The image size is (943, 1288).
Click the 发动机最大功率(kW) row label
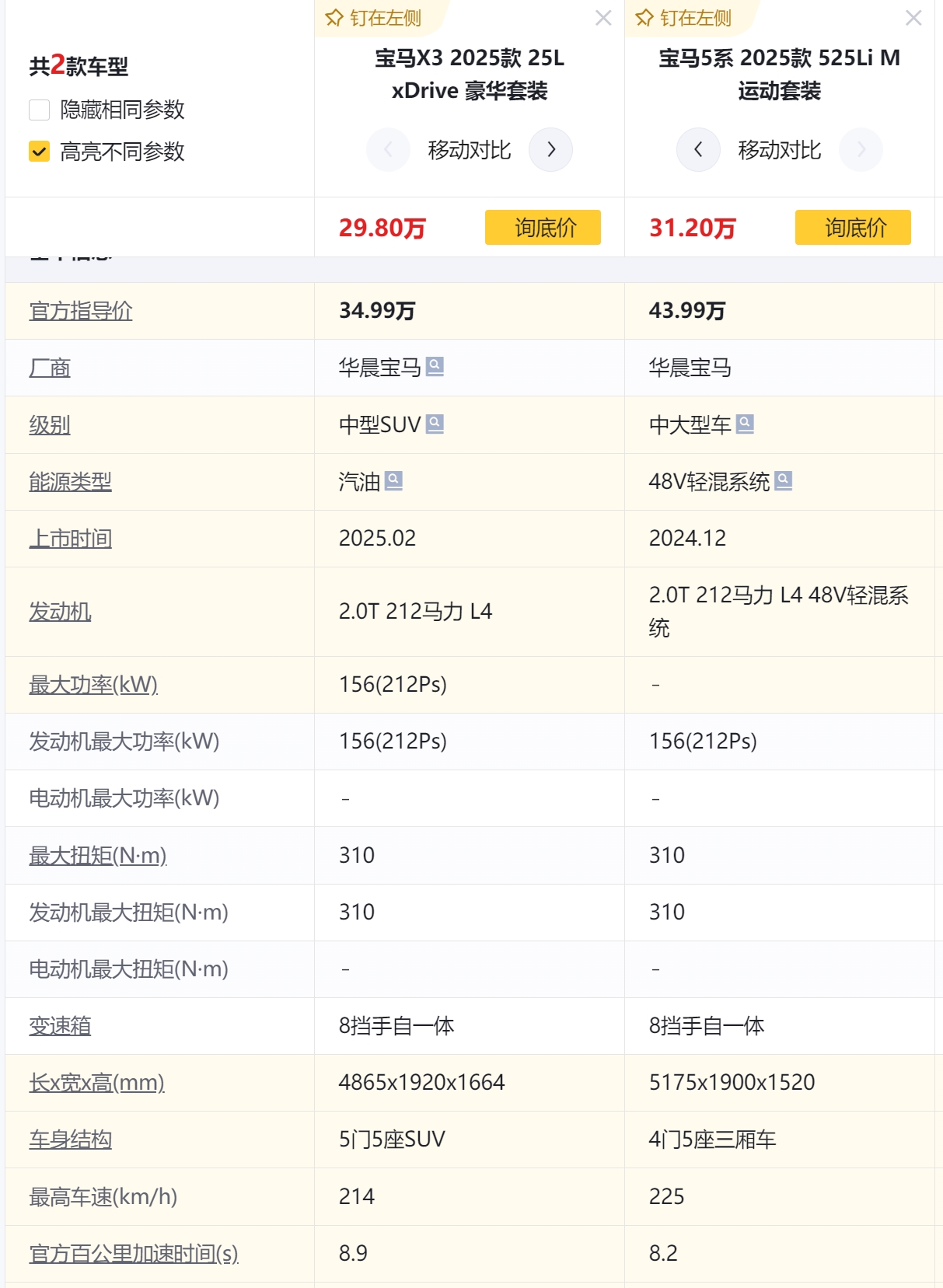[124, 742]
